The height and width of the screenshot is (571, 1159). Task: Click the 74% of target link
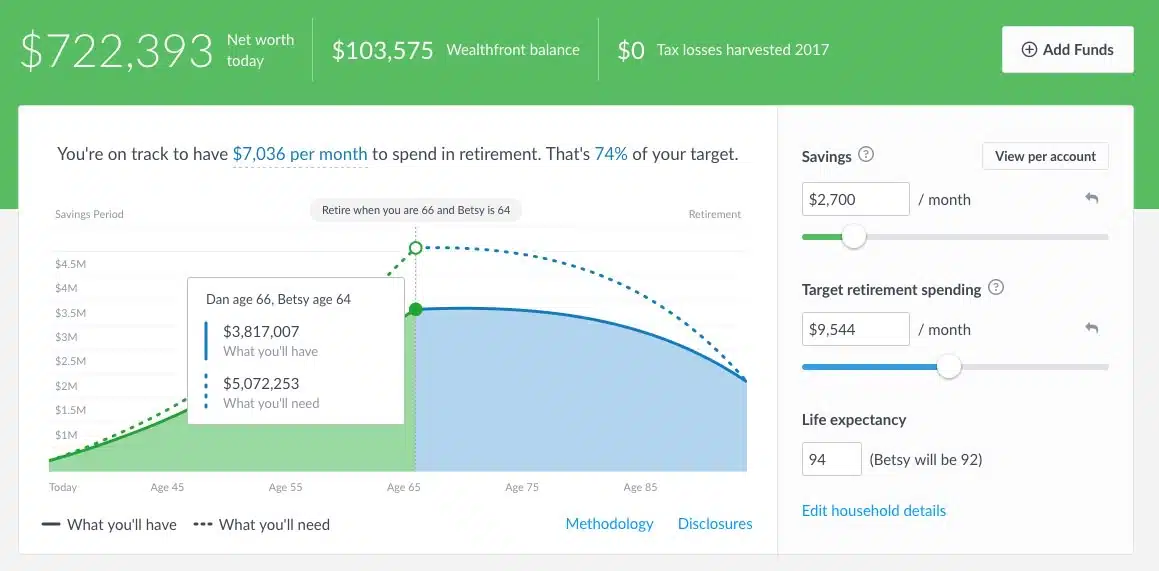610,154
